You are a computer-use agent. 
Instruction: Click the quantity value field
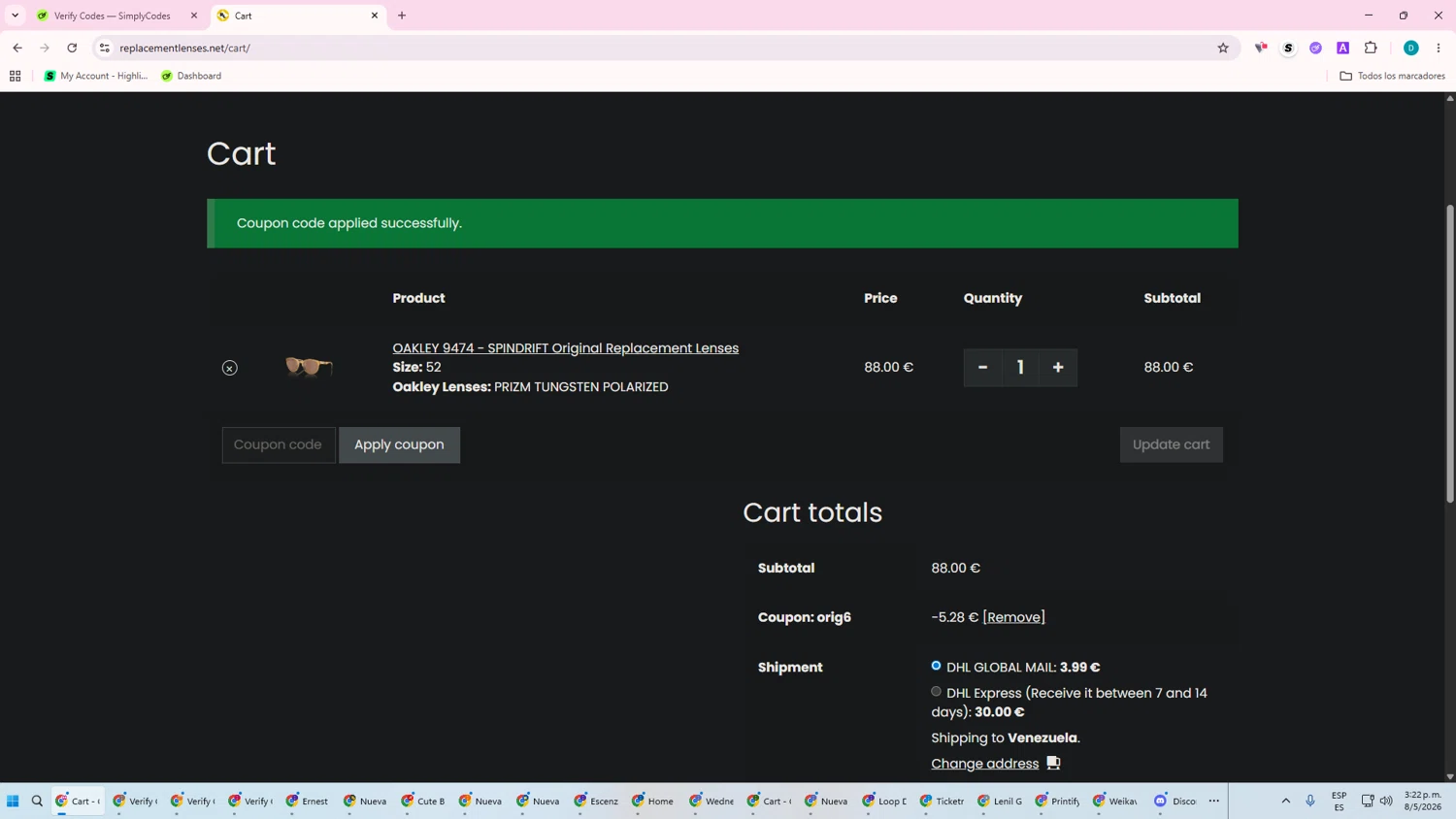point(1020,368)
